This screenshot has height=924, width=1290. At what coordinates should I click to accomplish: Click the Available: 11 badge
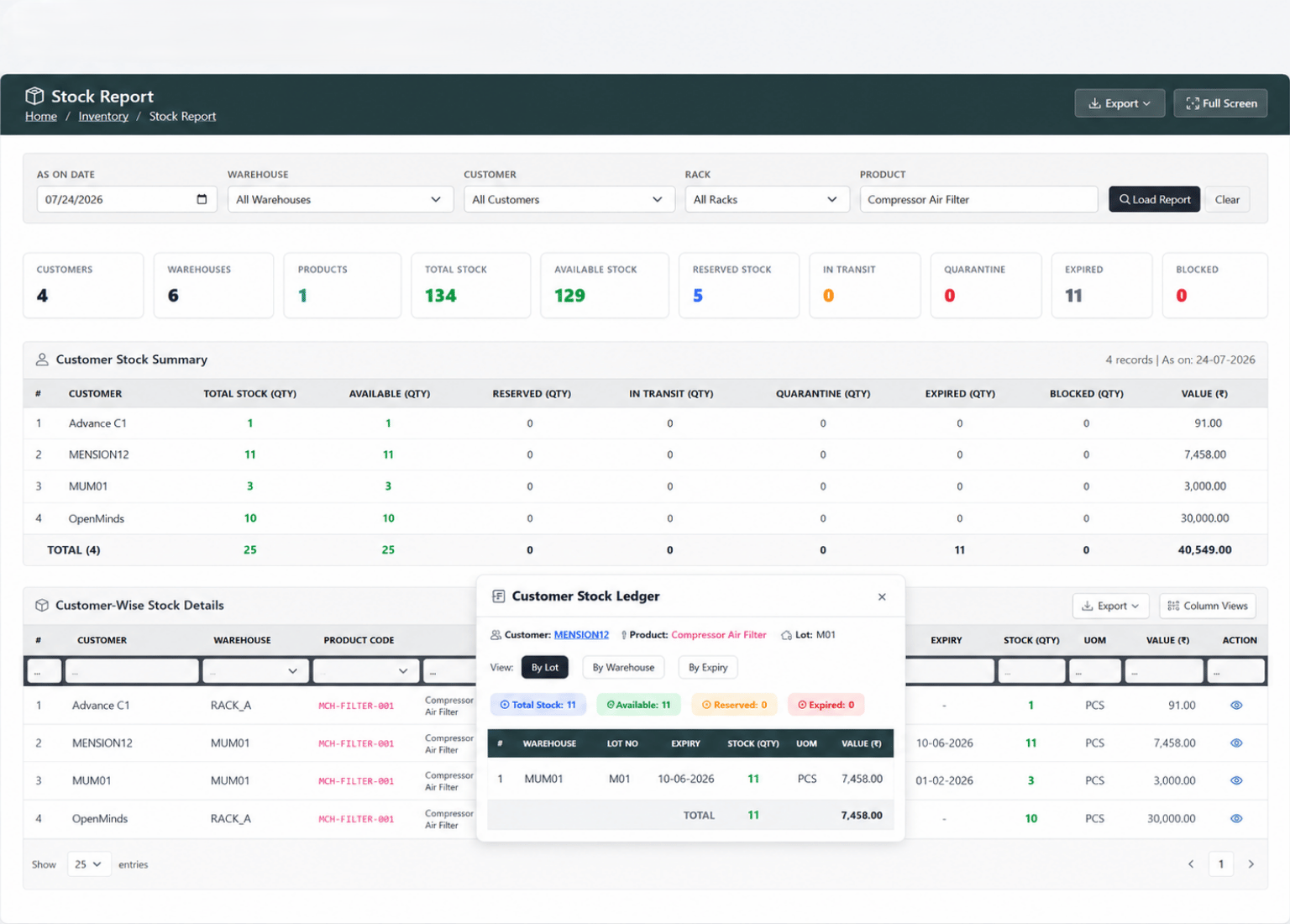[638, 705]
